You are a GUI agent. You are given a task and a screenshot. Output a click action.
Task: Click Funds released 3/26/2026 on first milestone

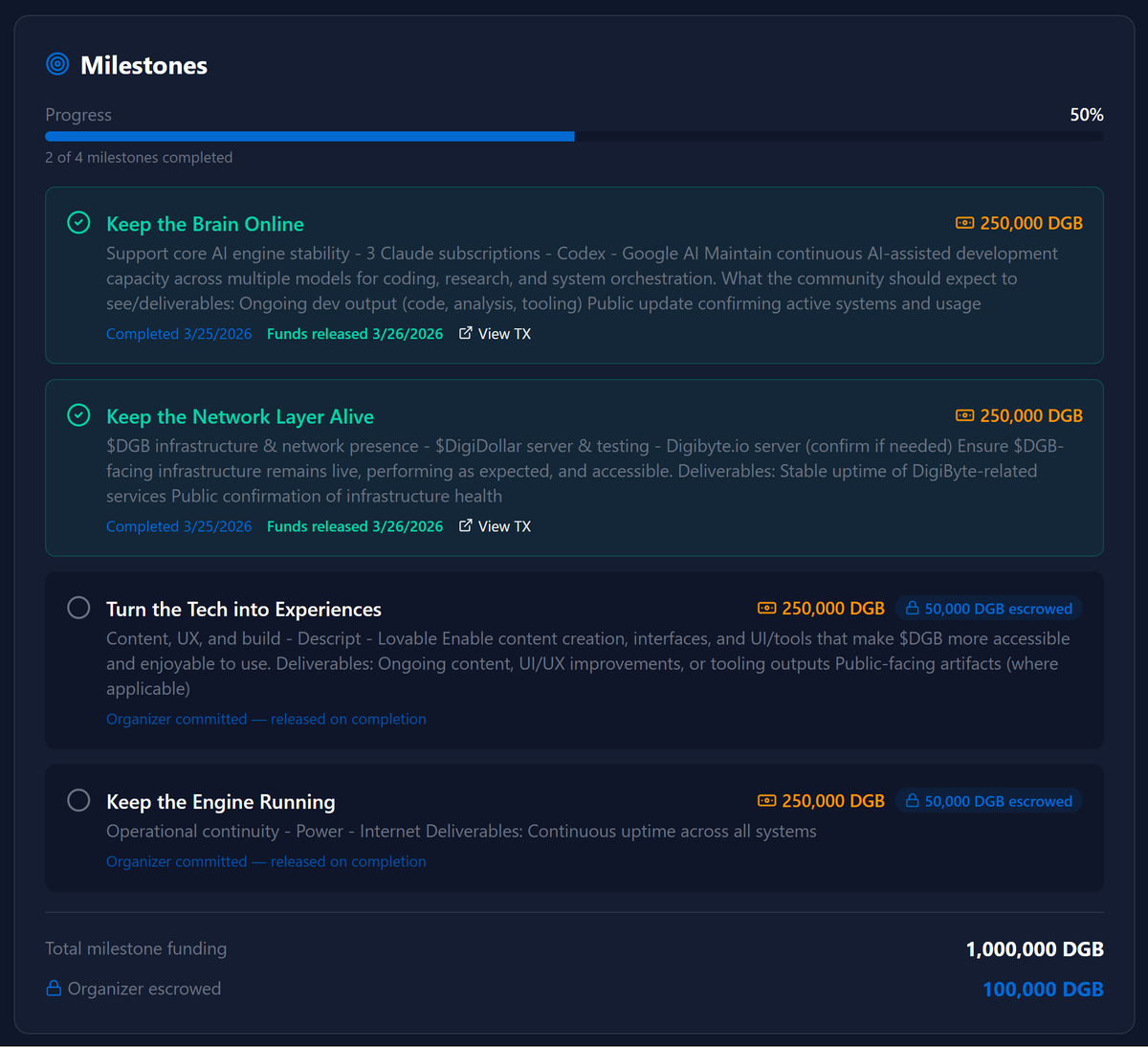click(x=355, y=333)
